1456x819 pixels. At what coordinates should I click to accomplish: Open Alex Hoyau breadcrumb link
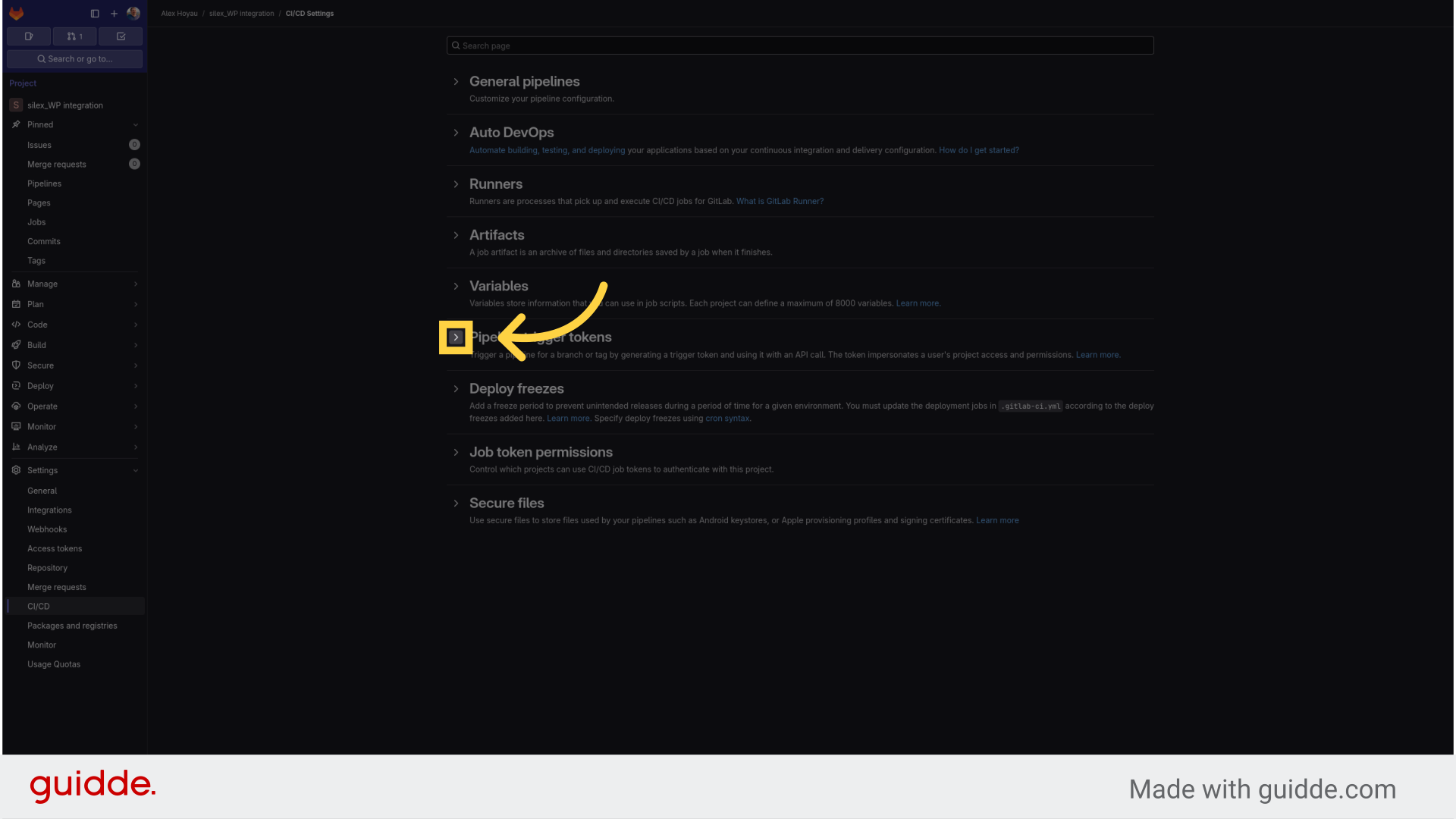(x=179, y=14)
